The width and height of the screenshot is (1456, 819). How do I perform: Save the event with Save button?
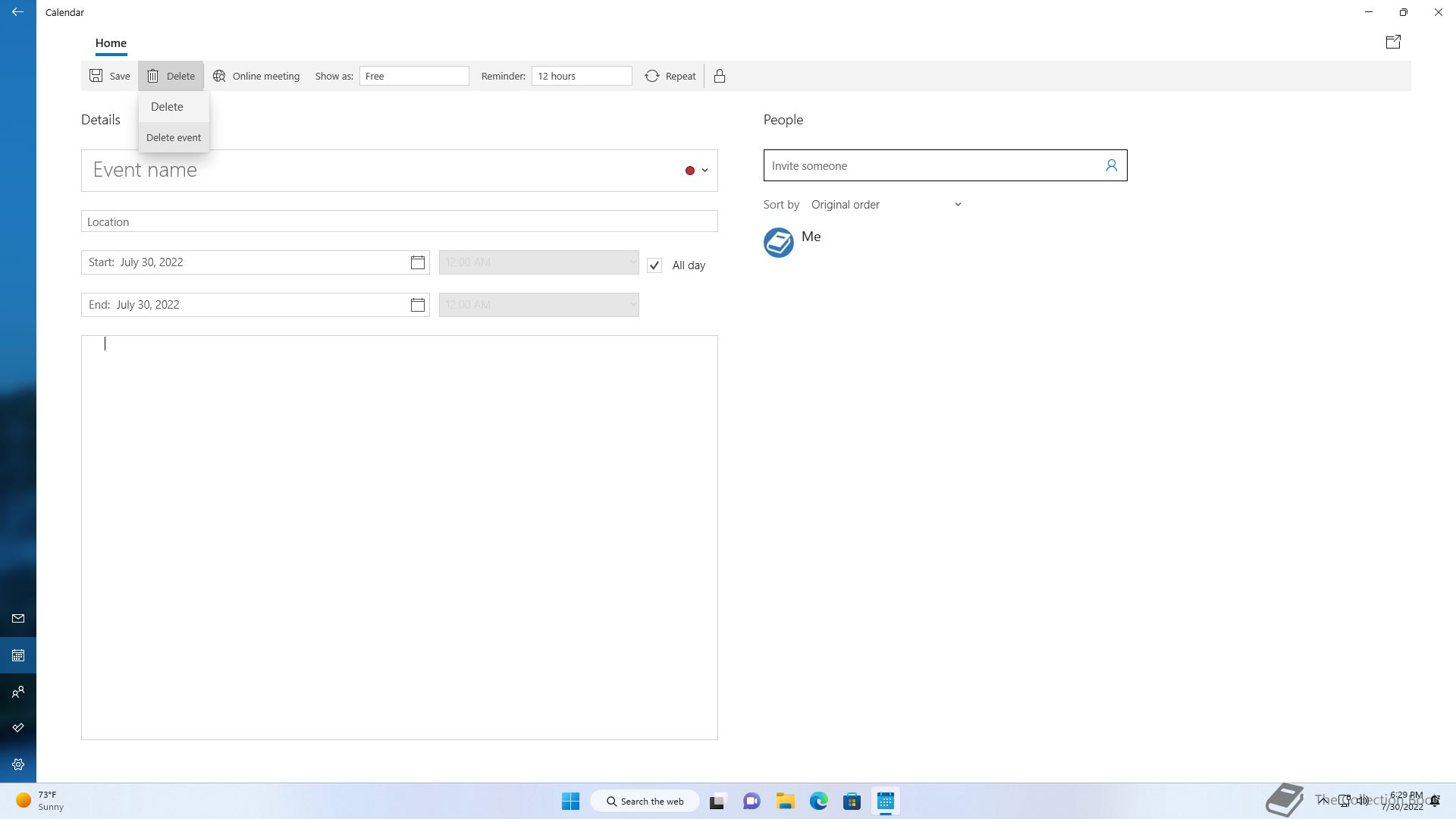coord(110,76)
